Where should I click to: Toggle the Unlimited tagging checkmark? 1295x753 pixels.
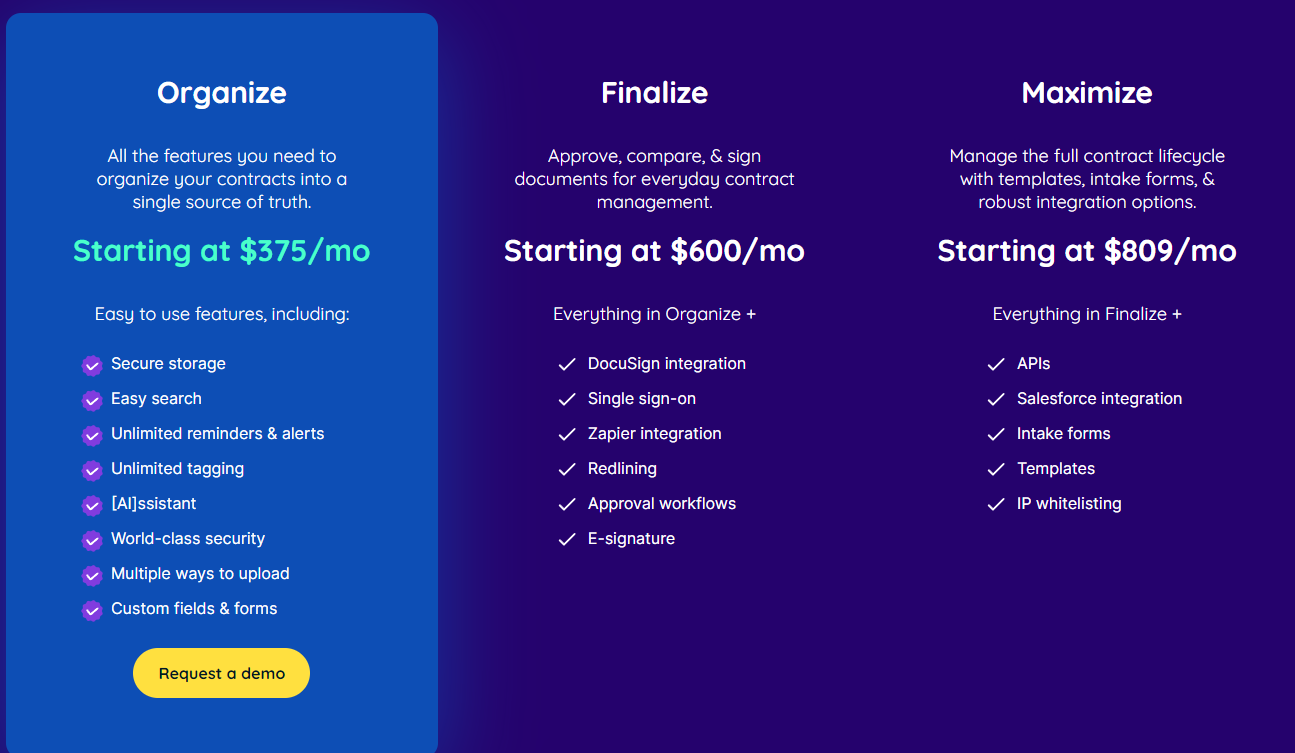(x=91, y=470)
